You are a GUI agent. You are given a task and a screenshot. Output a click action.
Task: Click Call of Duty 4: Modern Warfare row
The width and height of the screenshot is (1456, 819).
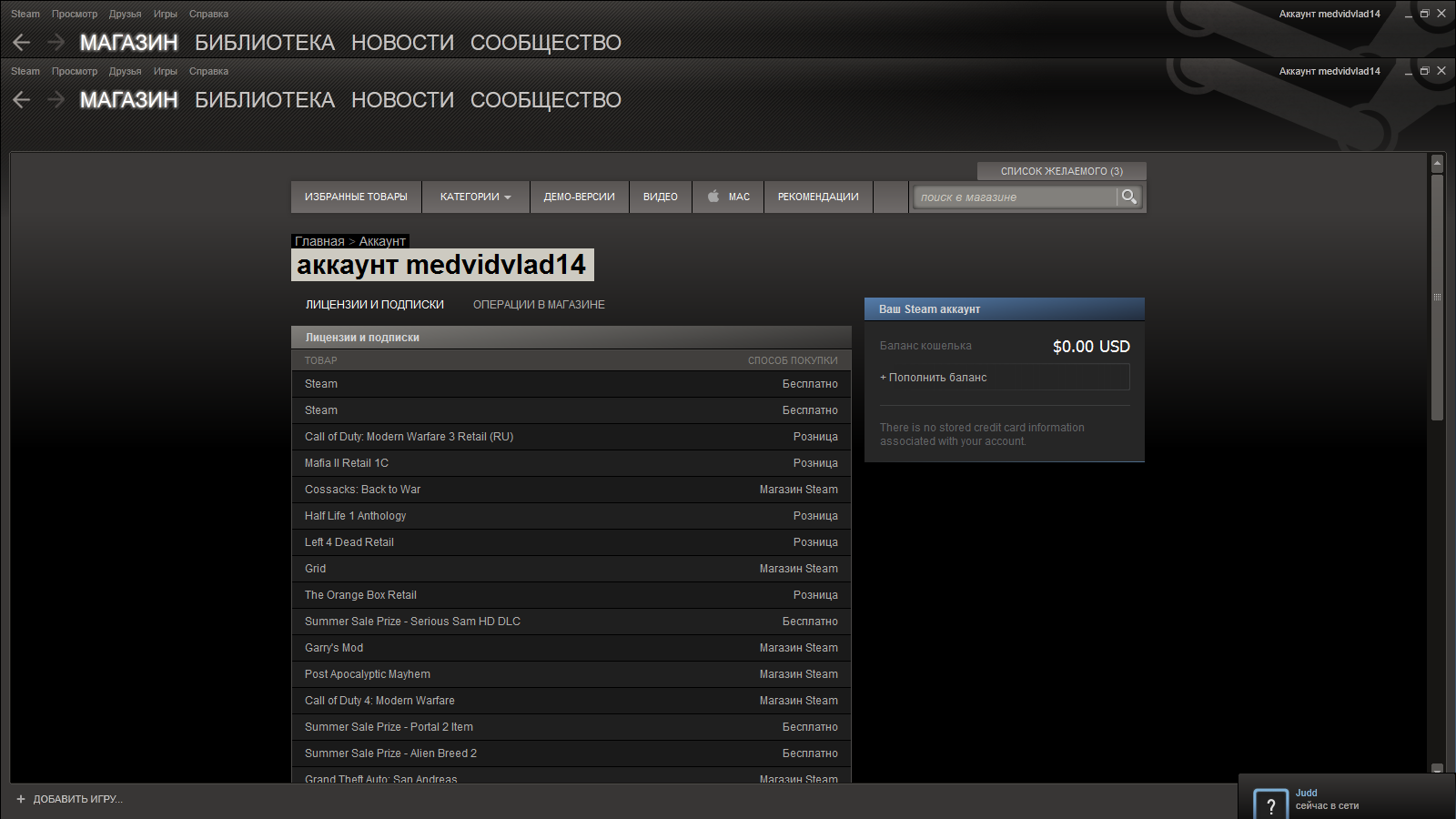pyautogui.click(x=571, y=701)
